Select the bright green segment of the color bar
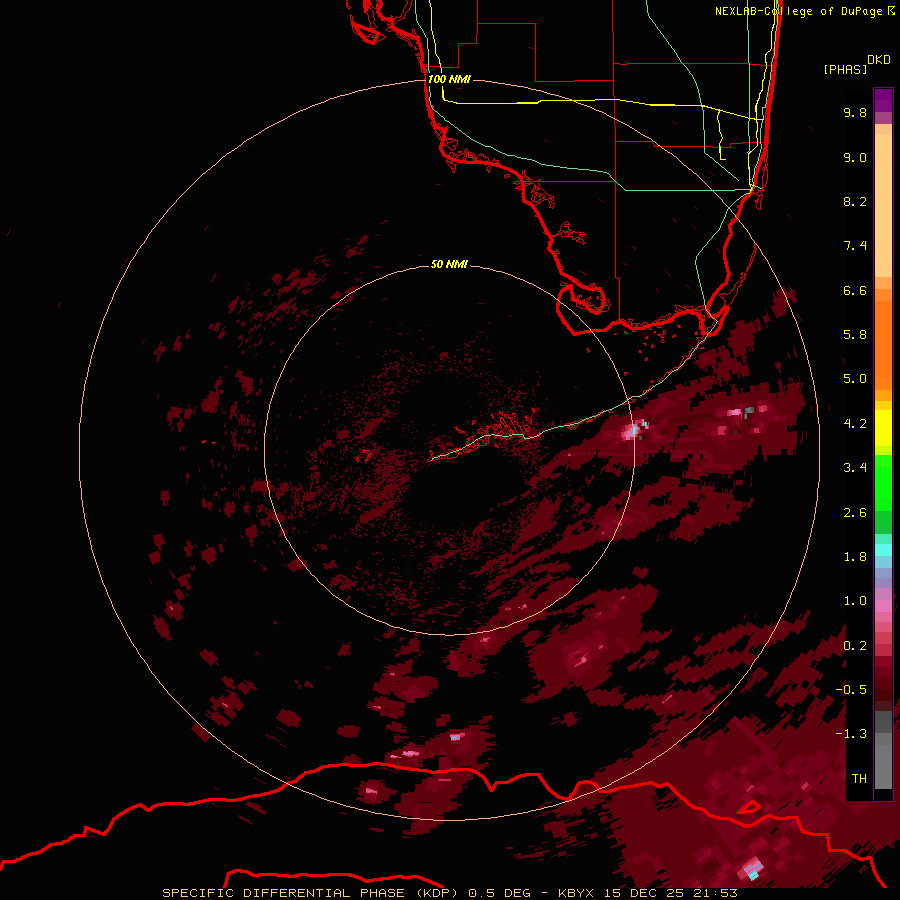This screenshot has width=900, height=900. click(883, 483)
